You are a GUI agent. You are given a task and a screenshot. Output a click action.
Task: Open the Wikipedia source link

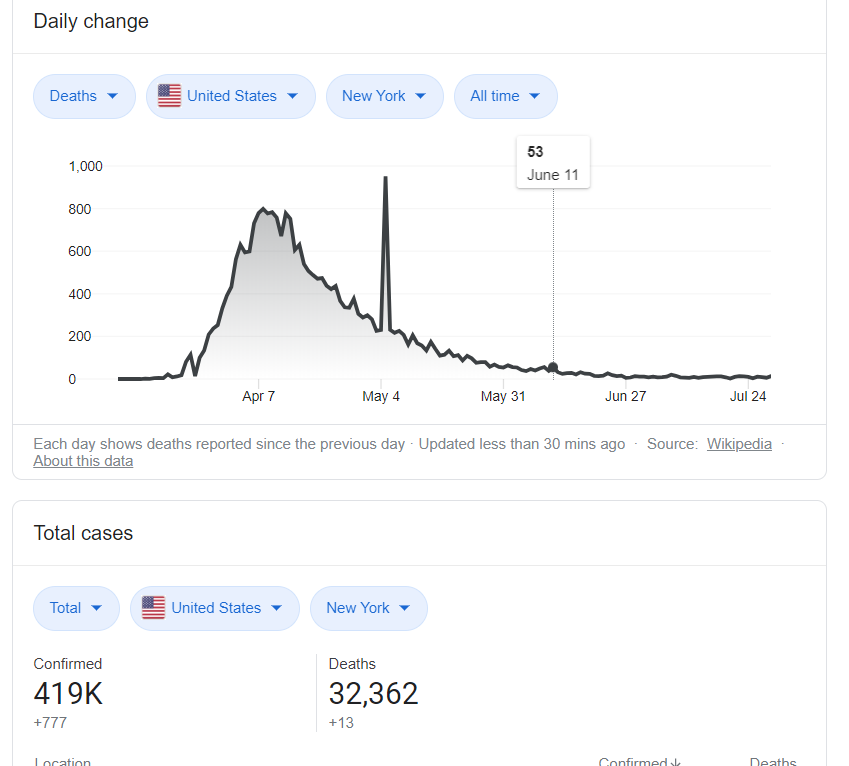coord(739,444)
